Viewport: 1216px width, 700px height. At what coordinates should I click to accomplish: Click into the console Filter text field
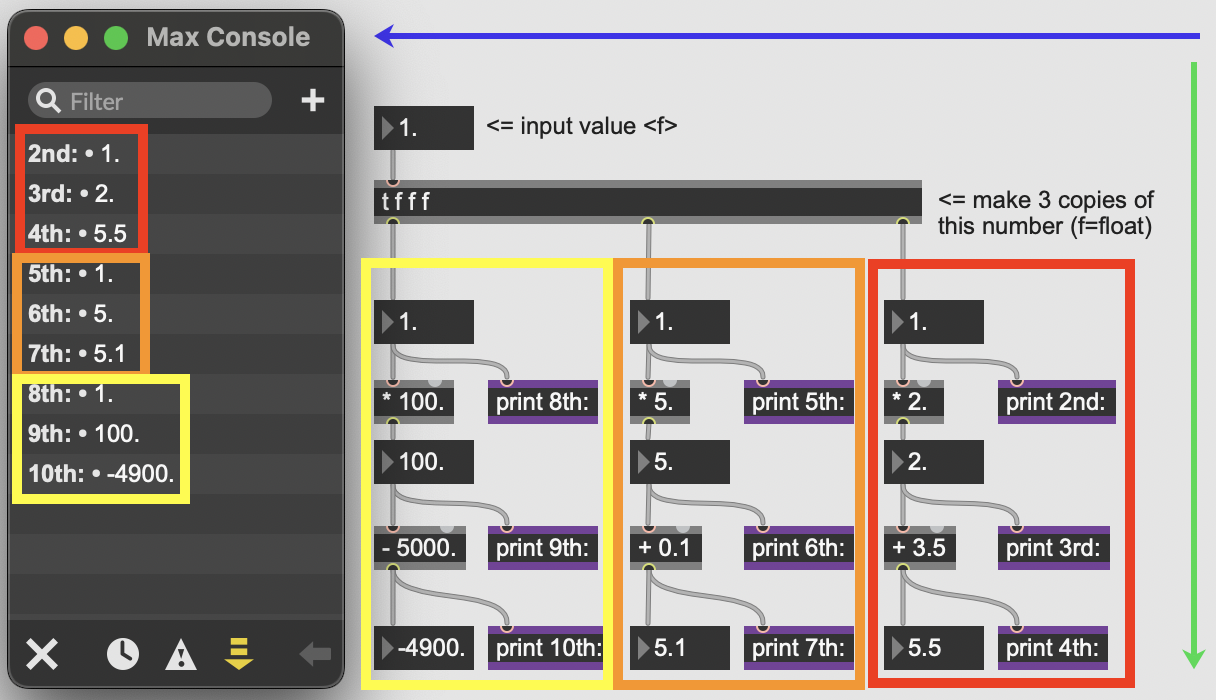pyautogui.click(x=160, y=101)
